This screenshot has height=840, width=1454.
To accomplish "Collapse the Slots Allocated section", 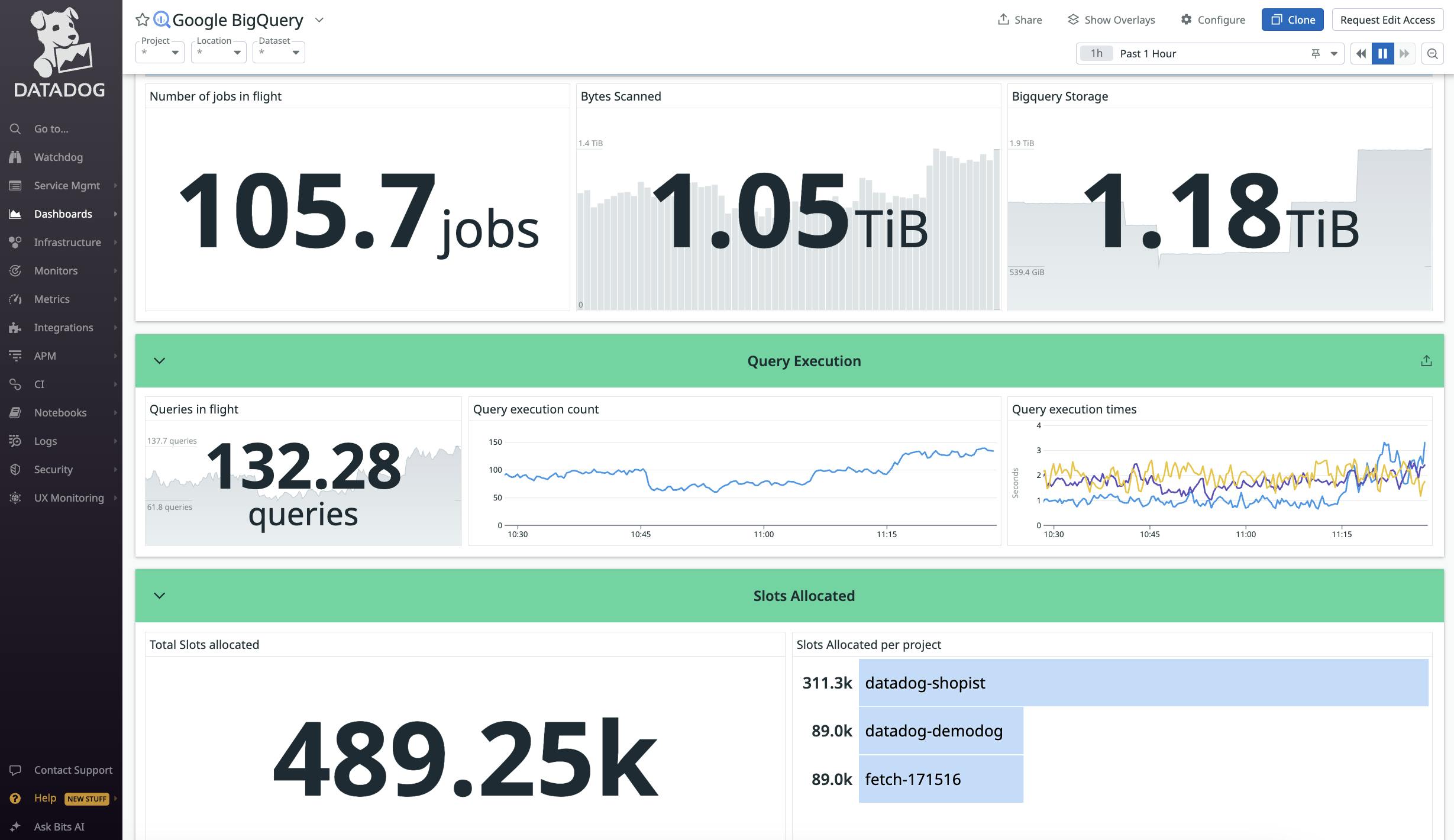I will tap(159, 596).
